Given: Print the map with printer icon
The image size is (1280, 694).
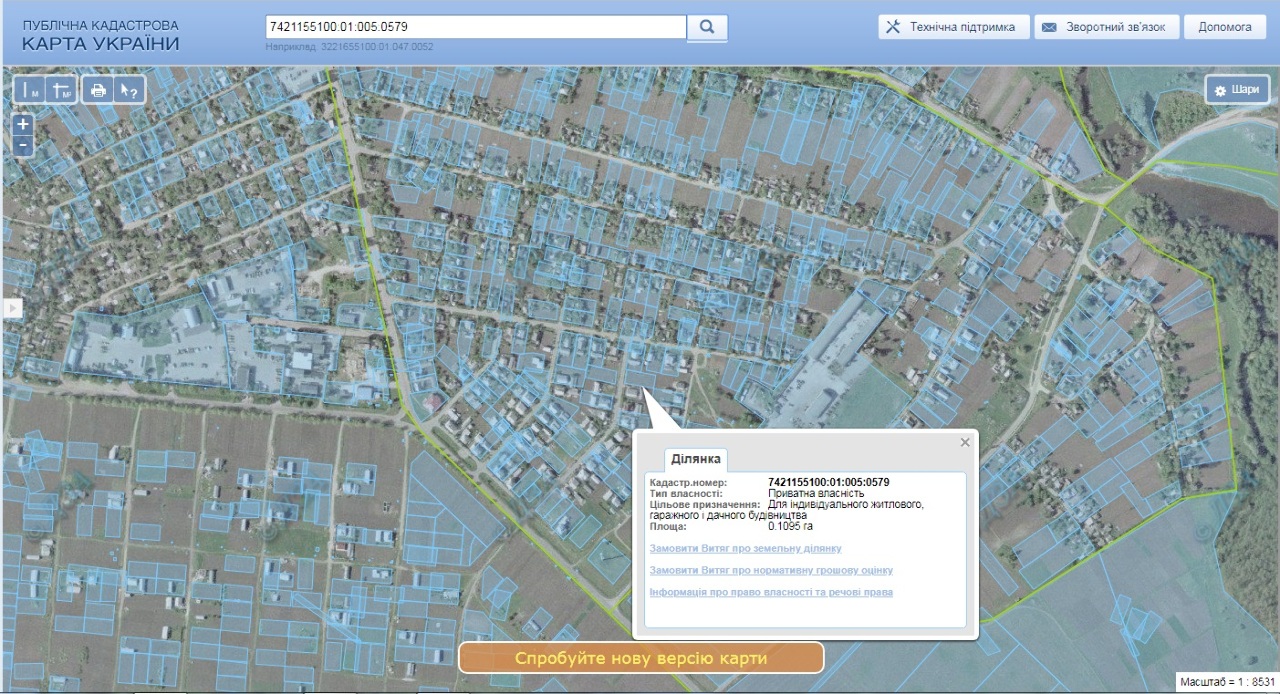Looking at the screenshot, I should point(98,90).
